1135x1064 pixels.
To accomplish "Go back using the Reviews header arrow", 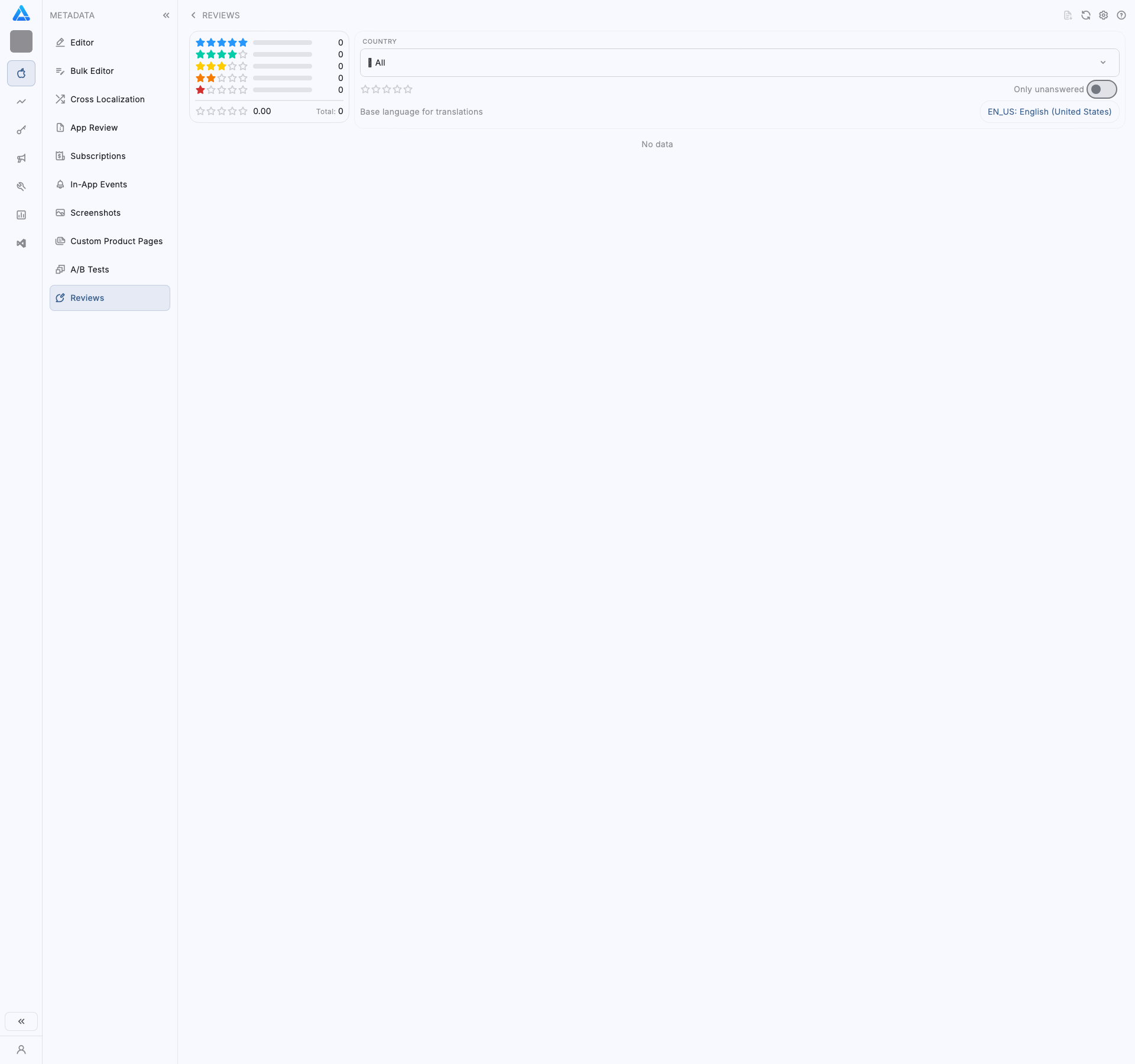I will pyautogui.click(x=193, y=15).
